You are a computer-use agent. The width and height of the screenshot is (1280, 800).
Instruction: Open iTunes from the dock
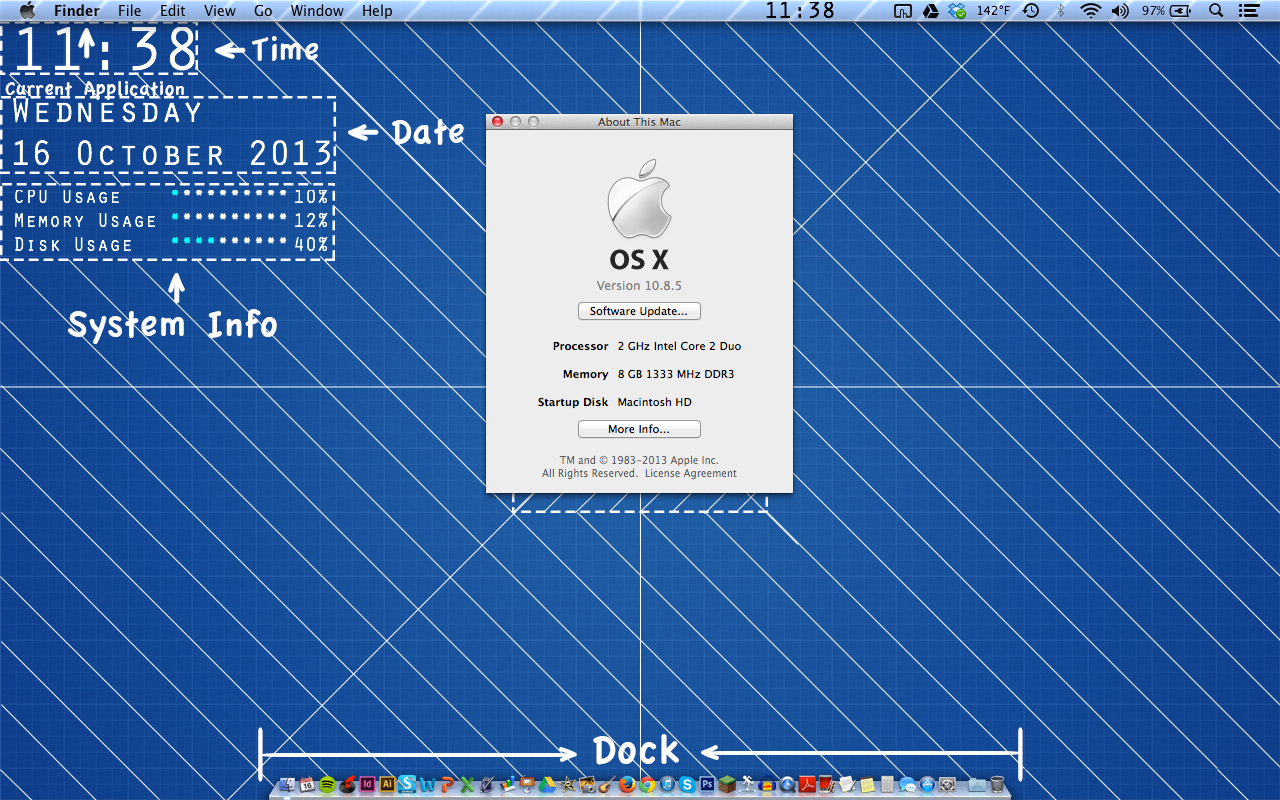pyautogui.click(x=667, y=785)
